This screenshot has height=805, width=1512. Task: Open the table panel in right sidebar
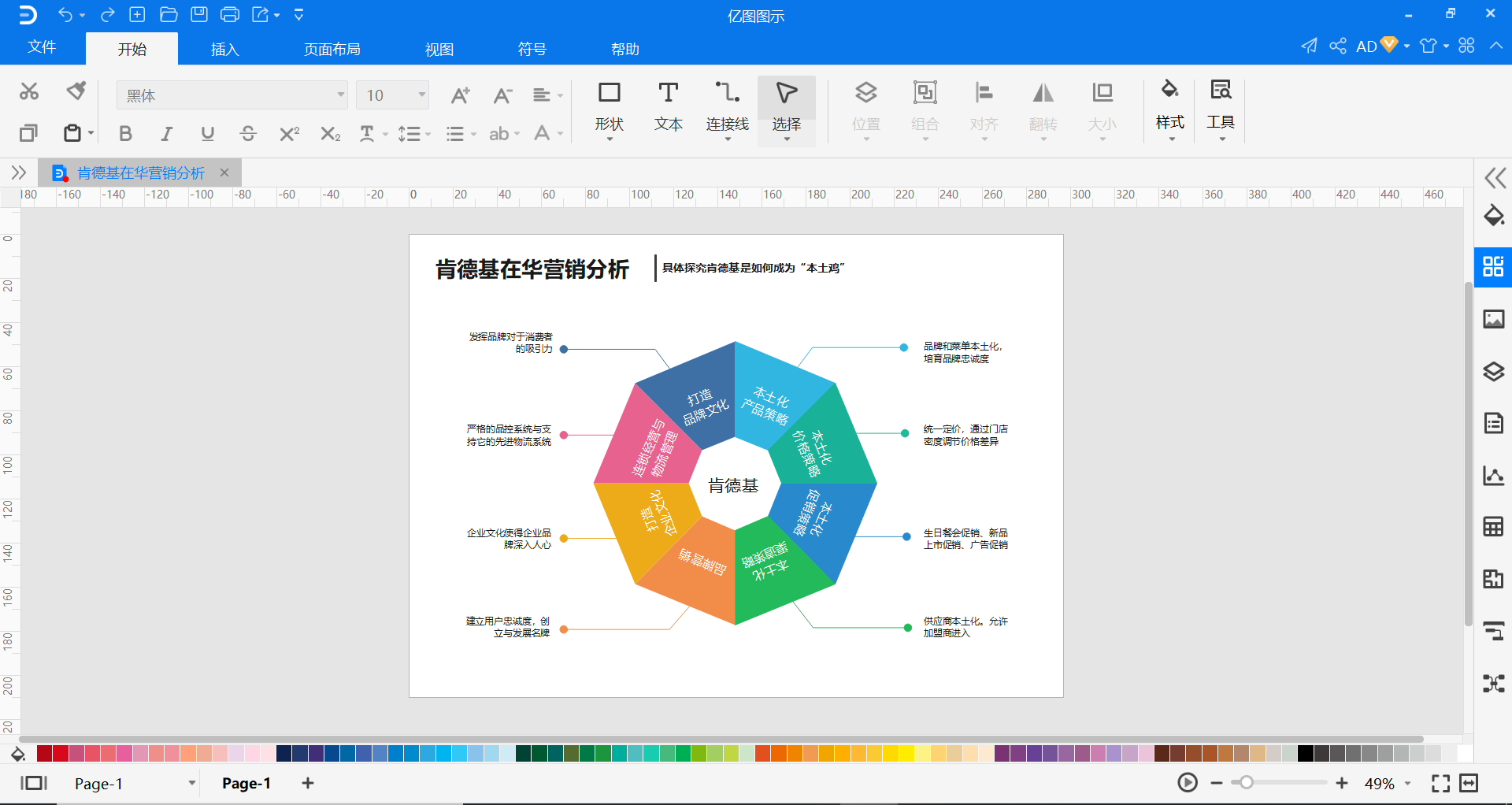pyautogui.click(x=1493, y=526)
